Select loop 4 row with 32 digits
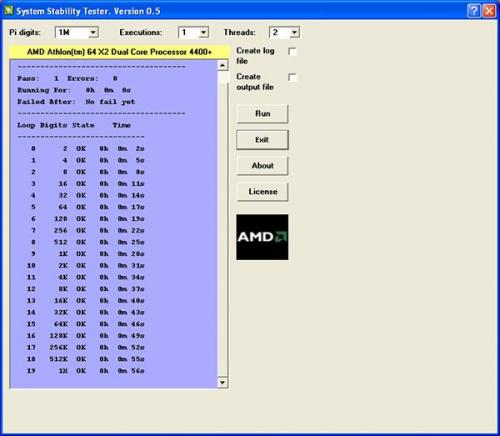 pos(88,195)
